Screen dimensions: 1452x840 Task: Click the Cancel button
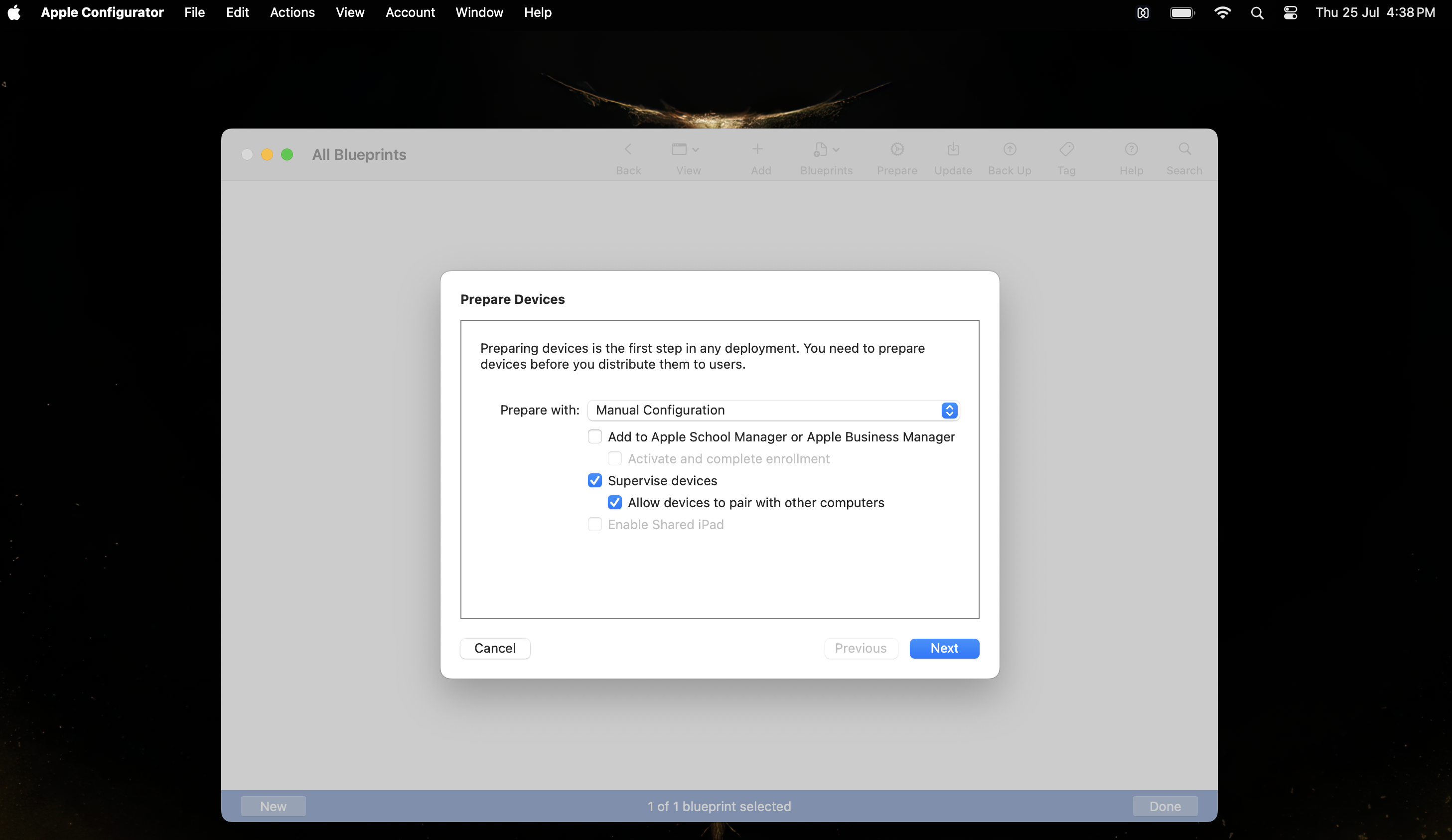495,648
